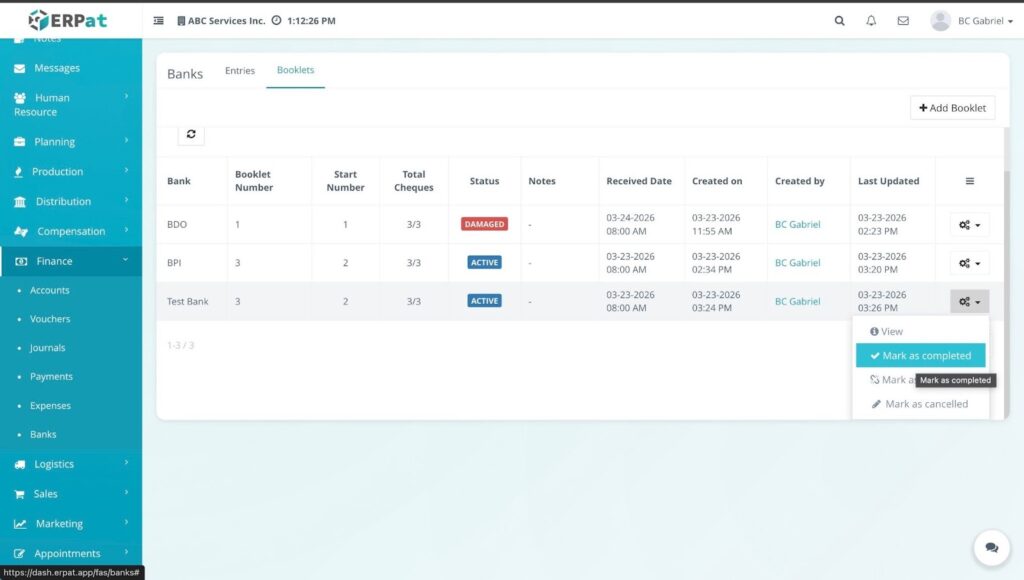Expand the Human Resource sidebar menu
Screen dimensions: 1024x580
(70, 105)
